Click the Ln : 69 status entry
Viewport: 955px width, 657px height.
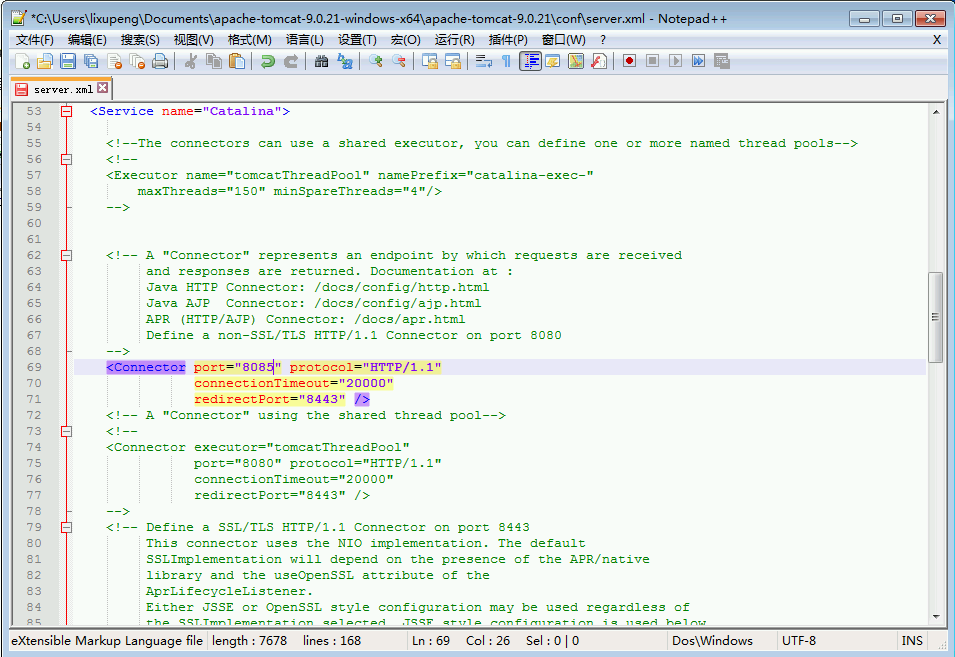[x=431, y=641]
